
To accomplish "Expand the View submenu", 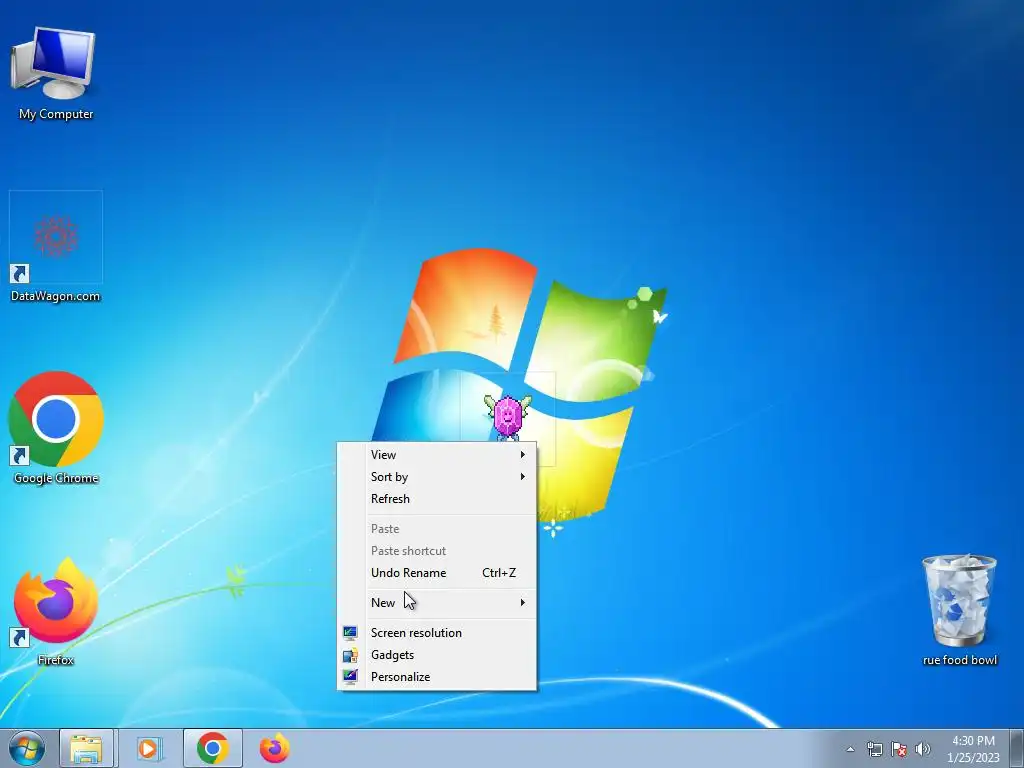I will pos(437,455).
